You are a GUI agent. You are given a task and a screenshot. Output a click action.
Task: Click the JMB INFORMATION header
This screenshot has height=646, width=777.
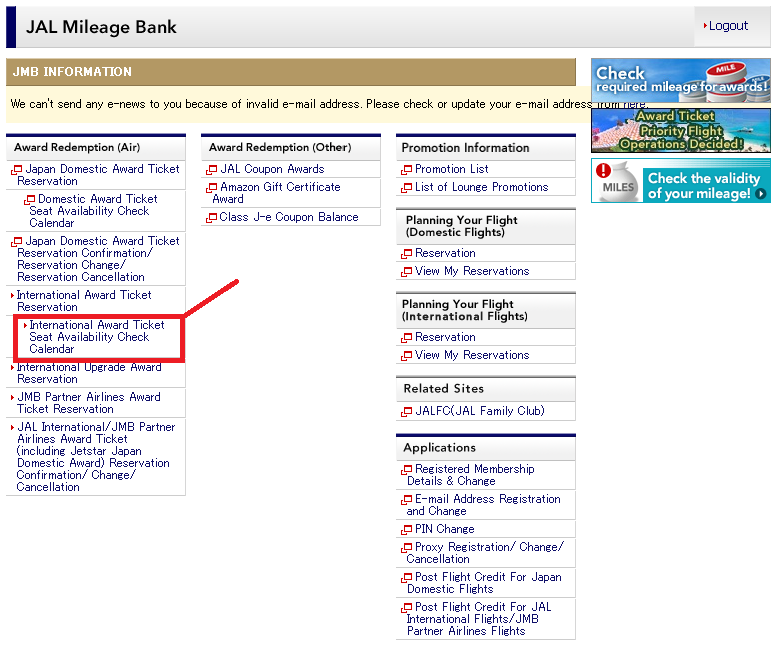tap(72, 72)
